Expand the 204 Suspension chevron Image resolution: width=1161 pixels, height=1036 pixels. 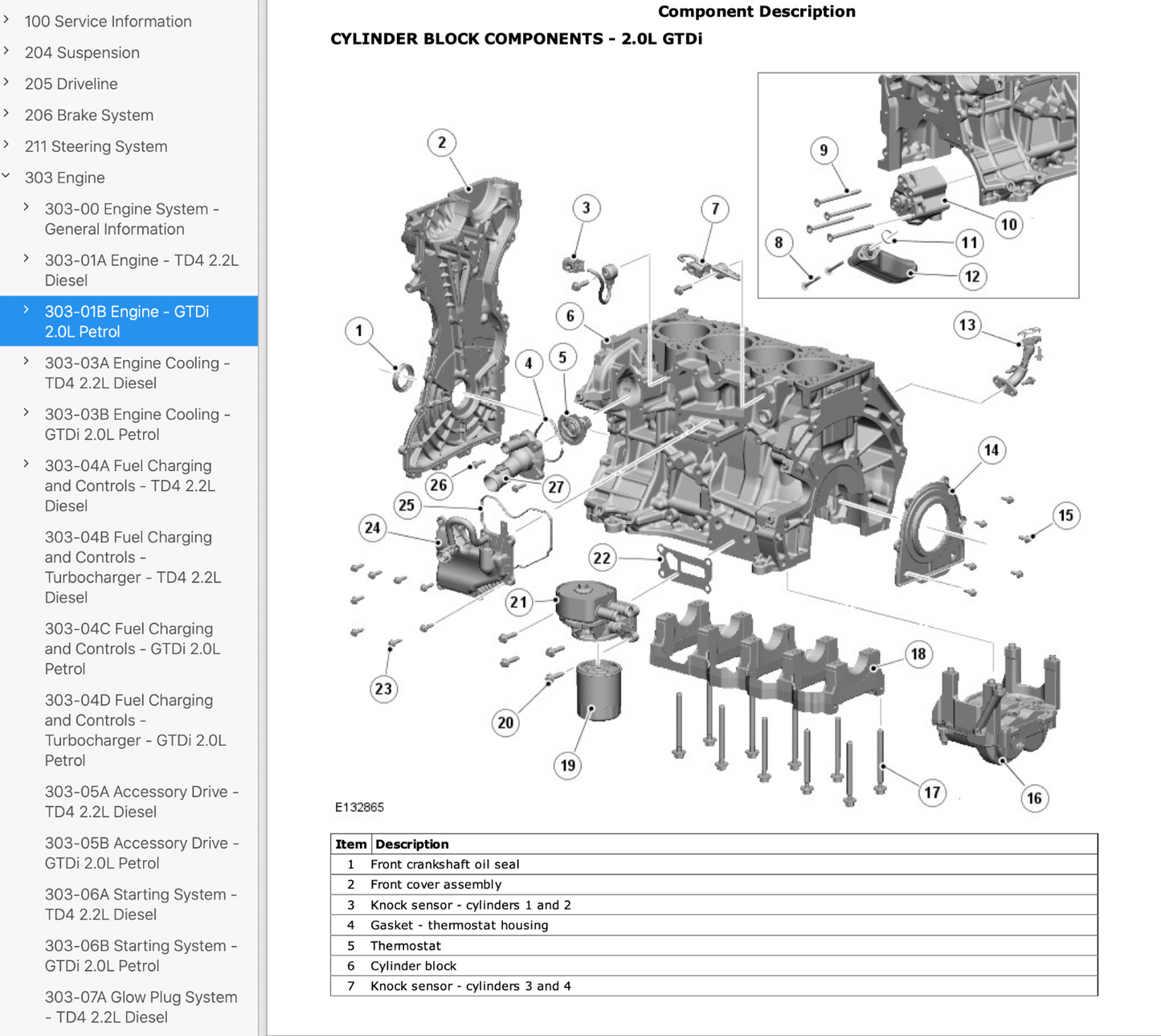[7, 51]
